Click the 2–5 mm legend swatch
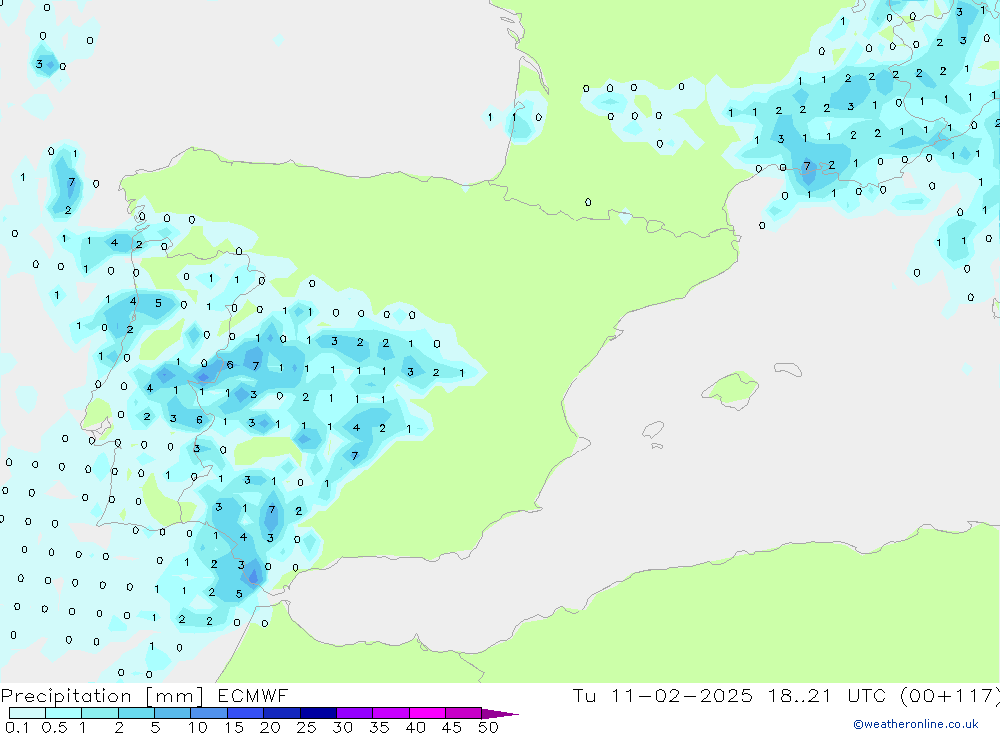The image size is (1000, 733). [136, 713]
